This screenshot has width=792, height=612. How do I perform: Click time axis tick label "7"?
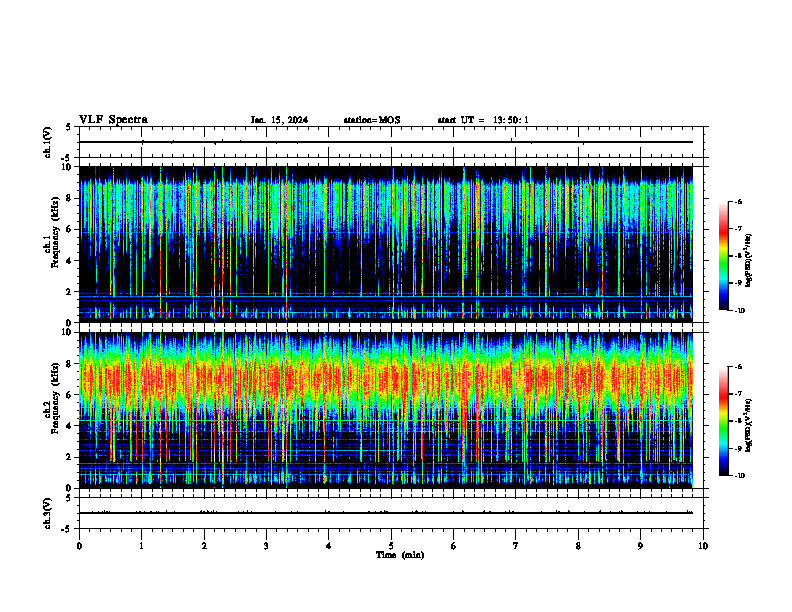[x=516, y=546]
